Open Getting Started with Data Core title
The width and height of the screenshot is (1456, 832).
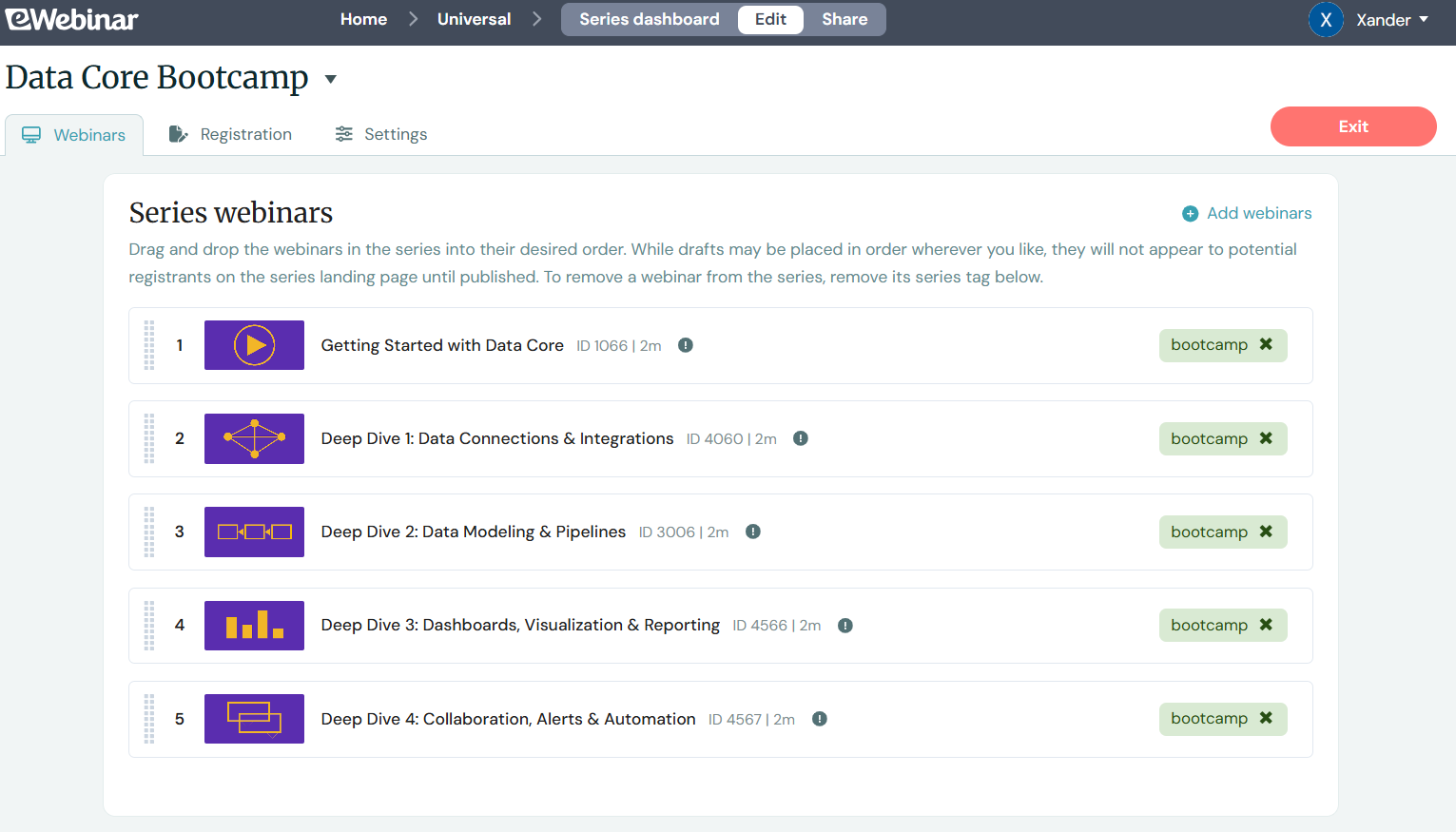click(x=442, y=345)
